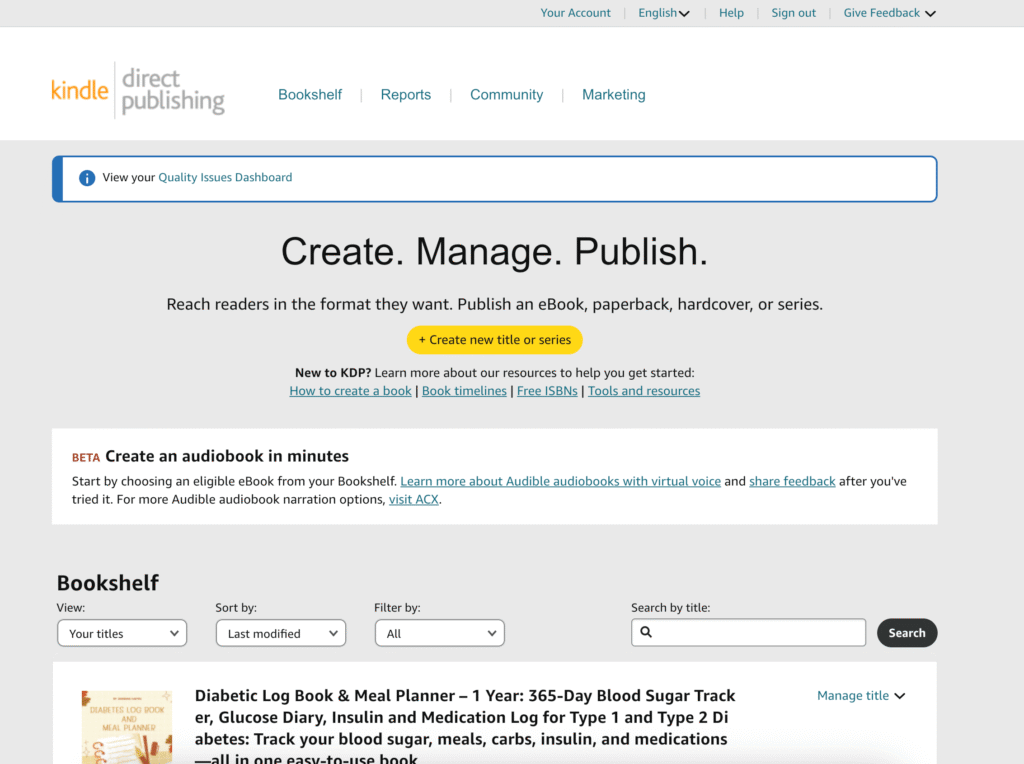Open Tools and resources link
Viewport: 1024px width, 764px height.
(x=644, y=391)
